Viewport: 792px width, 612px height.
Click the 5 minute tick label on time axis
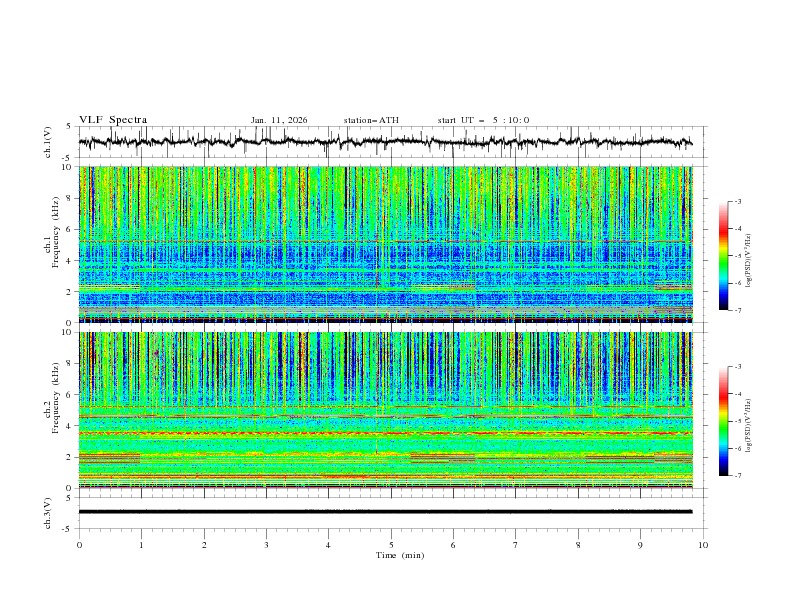[x=391, y=544]
